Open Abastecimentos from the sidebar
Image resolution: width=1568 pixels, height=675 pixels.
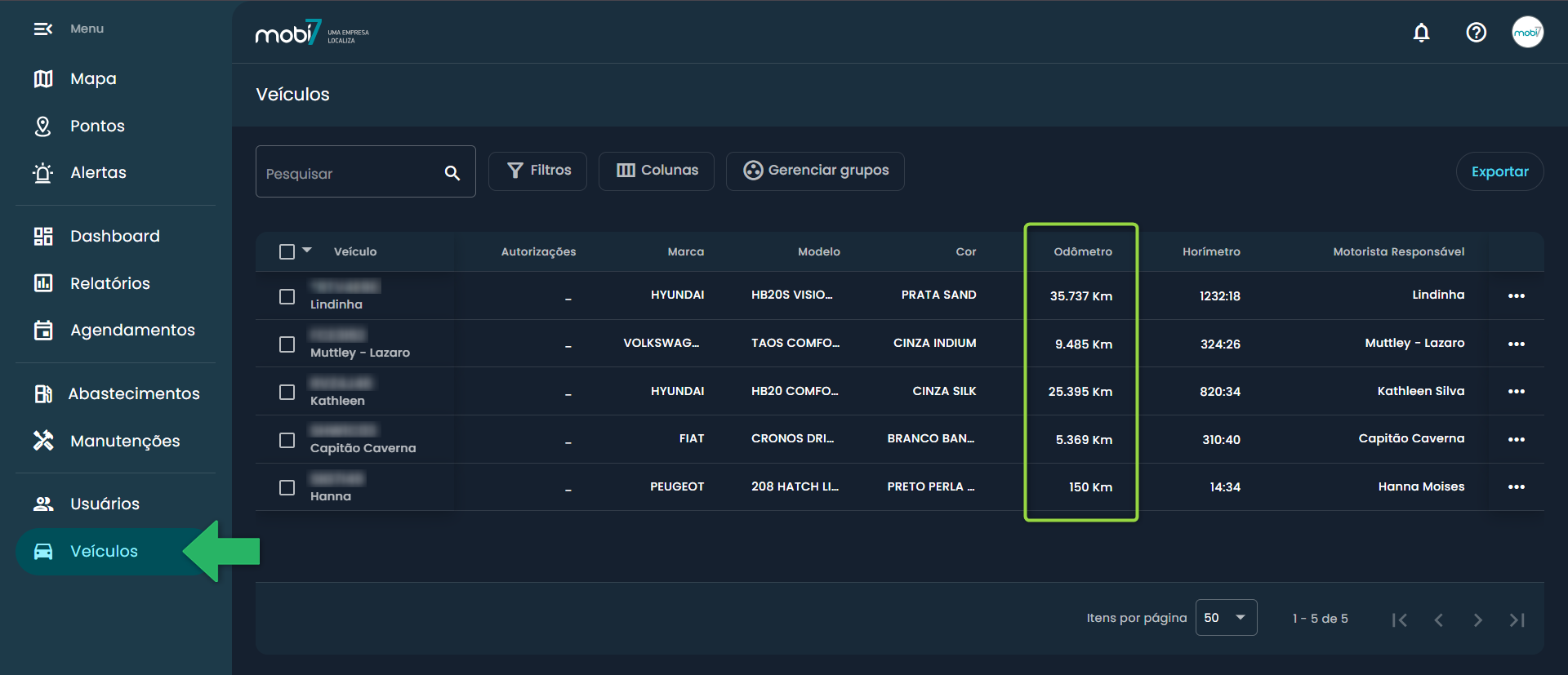point(133,394)
